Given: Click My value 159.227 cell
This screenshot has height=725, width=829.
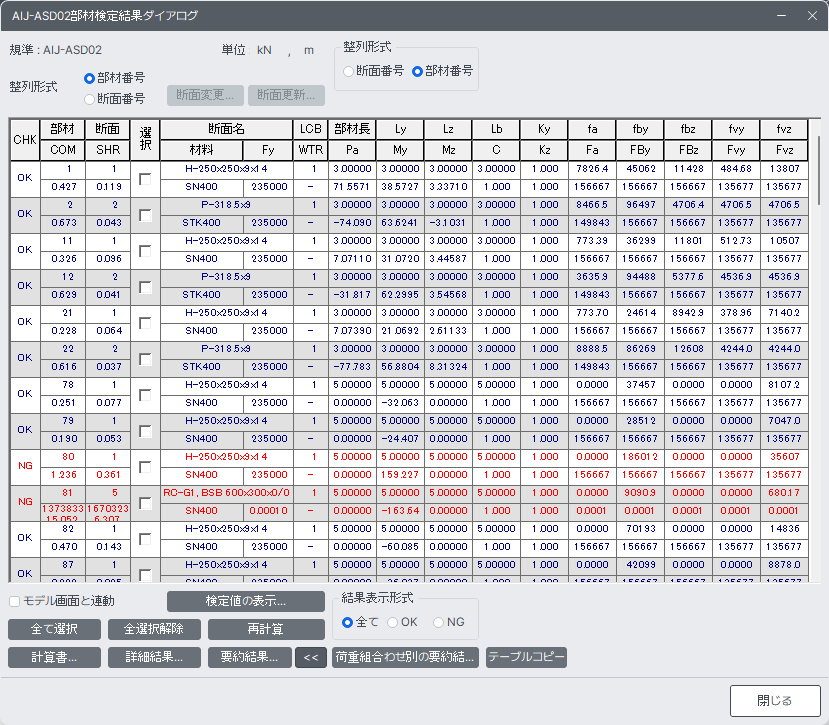Looking at the screenshot, I should coord(400,475).
